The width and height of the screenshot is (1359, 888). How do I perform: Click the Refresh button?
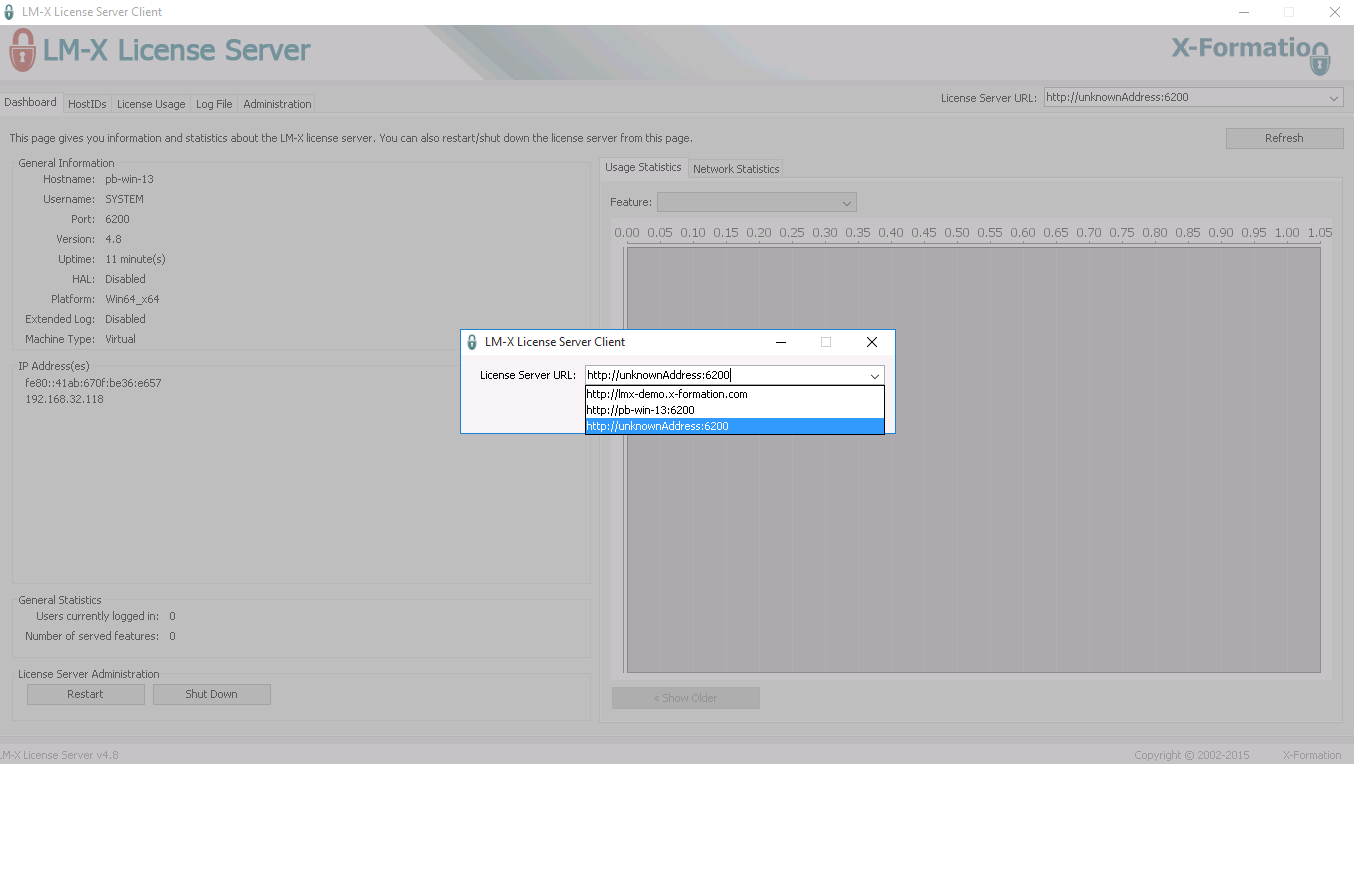click(x=1284, y=138)
